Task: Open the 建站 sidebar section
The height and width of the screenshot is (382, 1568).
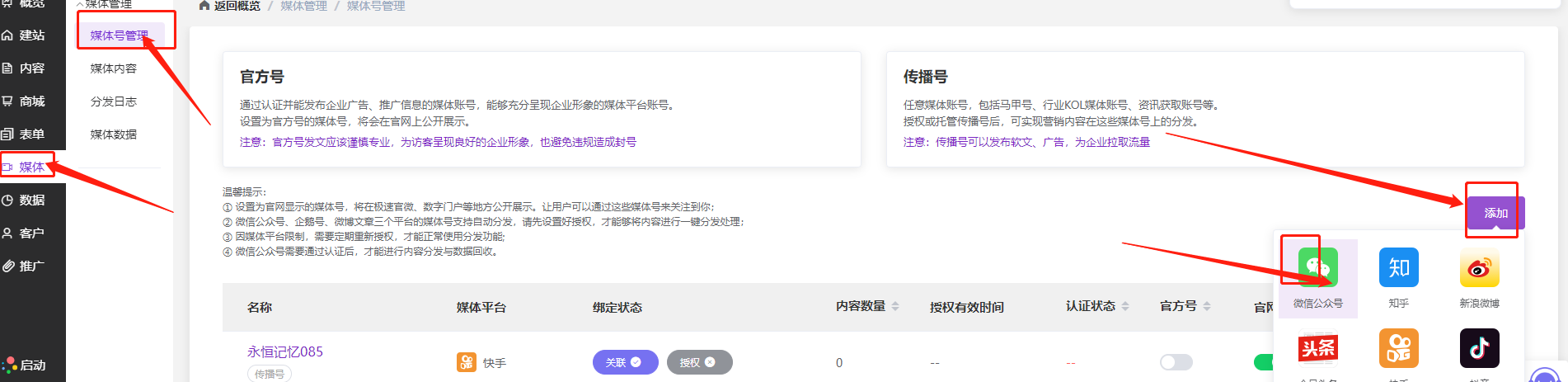Action: pyautogui.click(x=32, y=35)
